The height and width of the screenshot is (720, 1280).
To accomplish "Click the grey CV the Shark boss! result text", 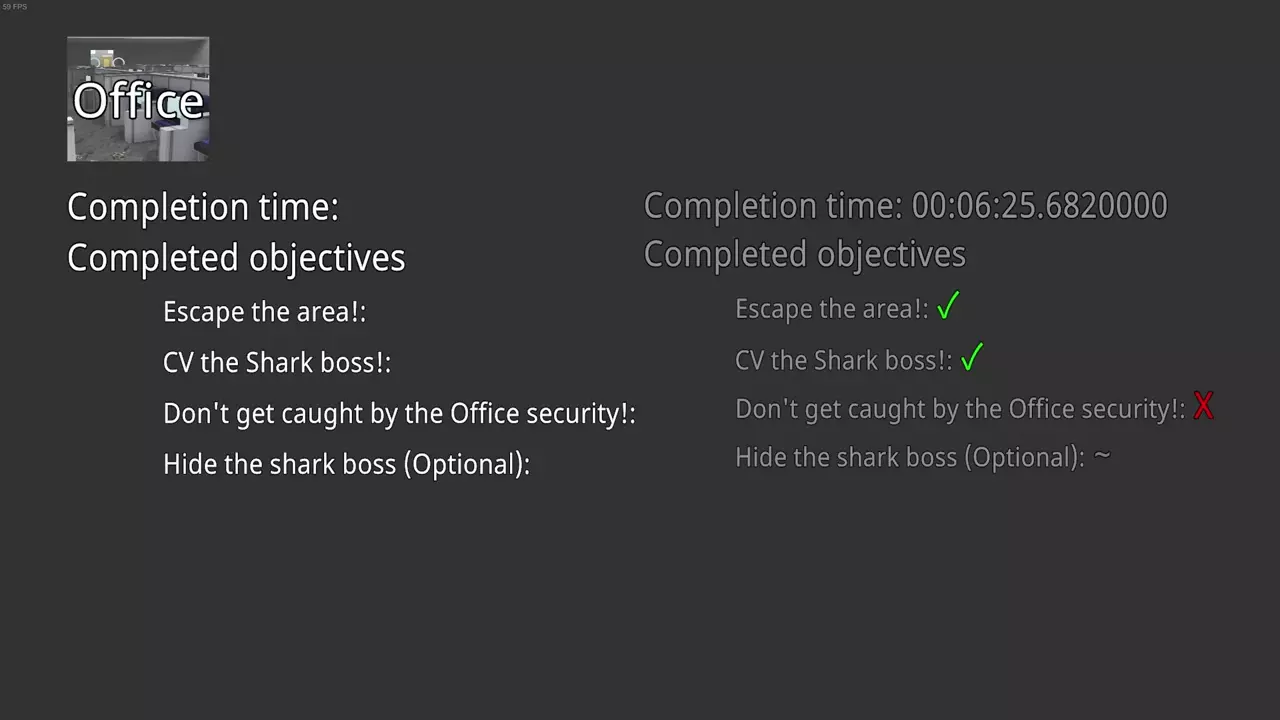I will 844,360.
